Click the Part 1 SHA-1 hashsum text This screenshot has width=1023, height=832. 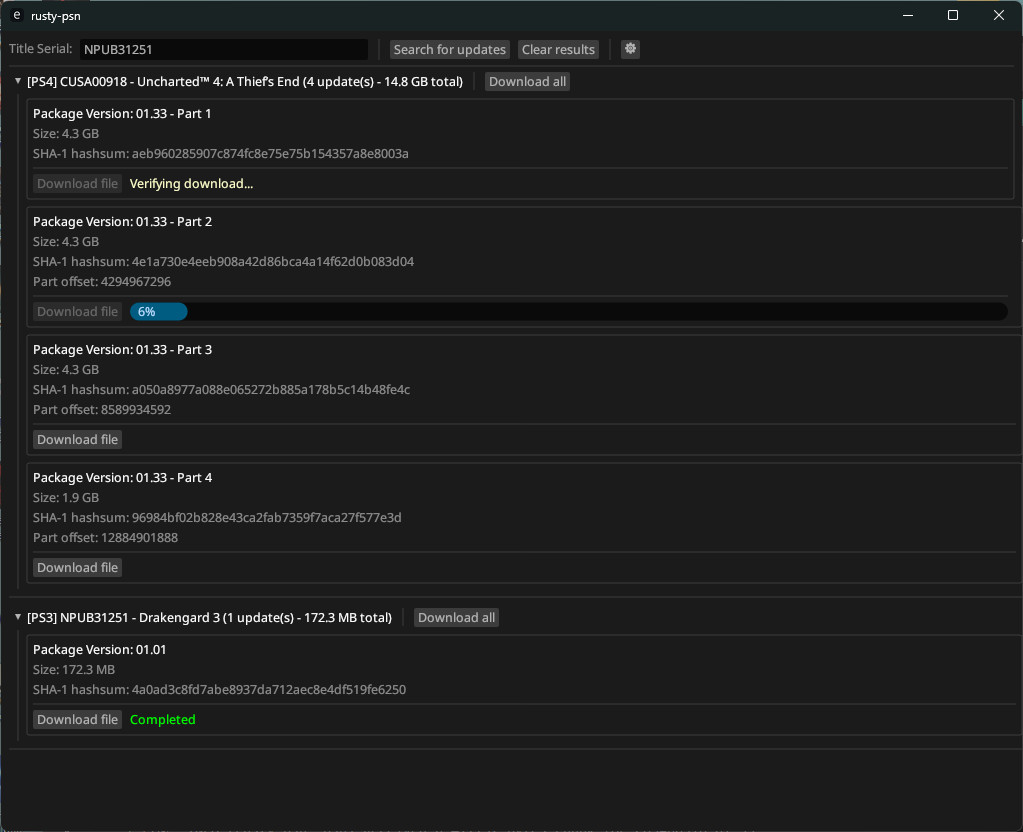(221, 154)
